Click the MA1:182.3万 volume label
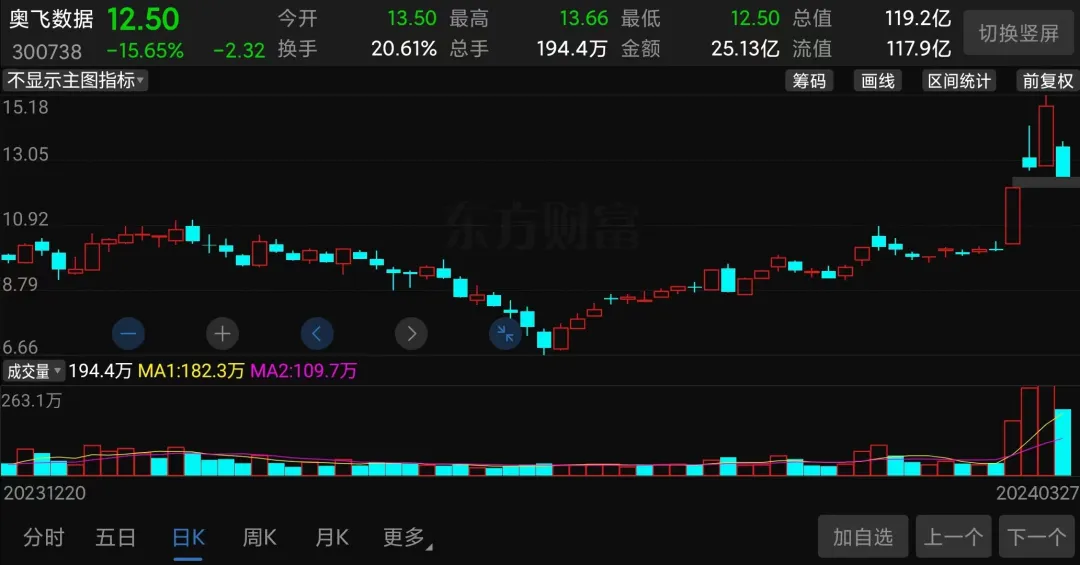The width and height of the screenshot is (1080, 565). coord(191,371)
